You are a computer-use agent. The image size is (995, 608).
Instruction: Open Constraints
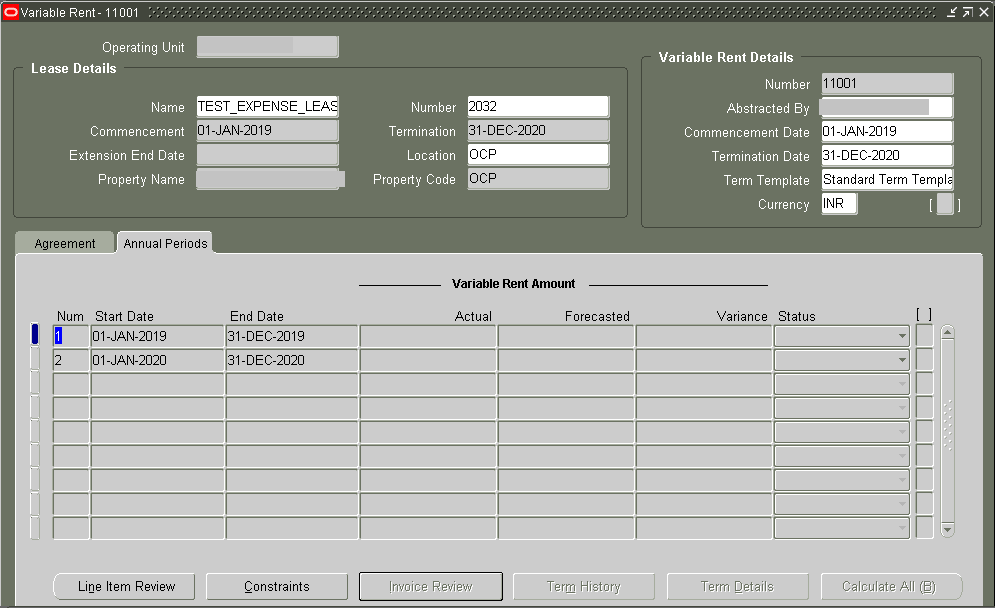click(277, 586)
